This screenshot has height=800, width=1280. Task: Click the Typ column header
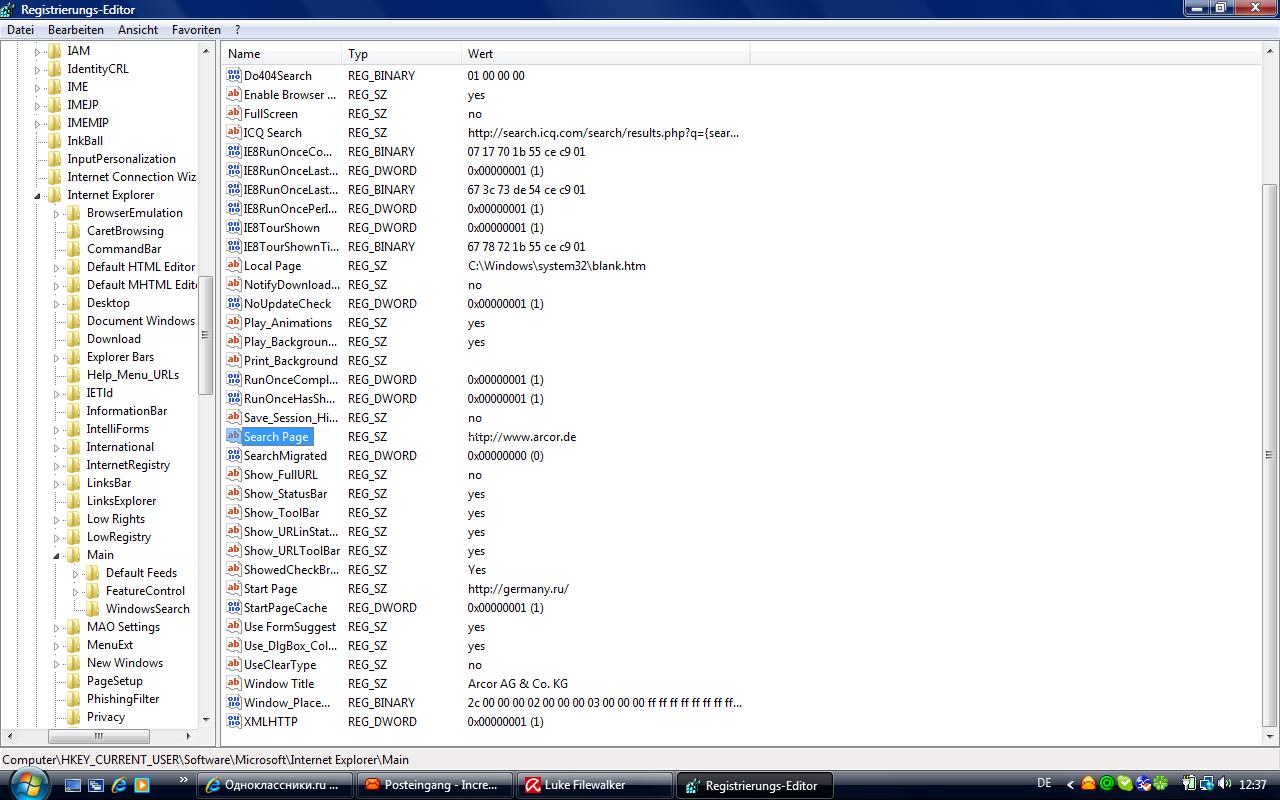[402, 54]
